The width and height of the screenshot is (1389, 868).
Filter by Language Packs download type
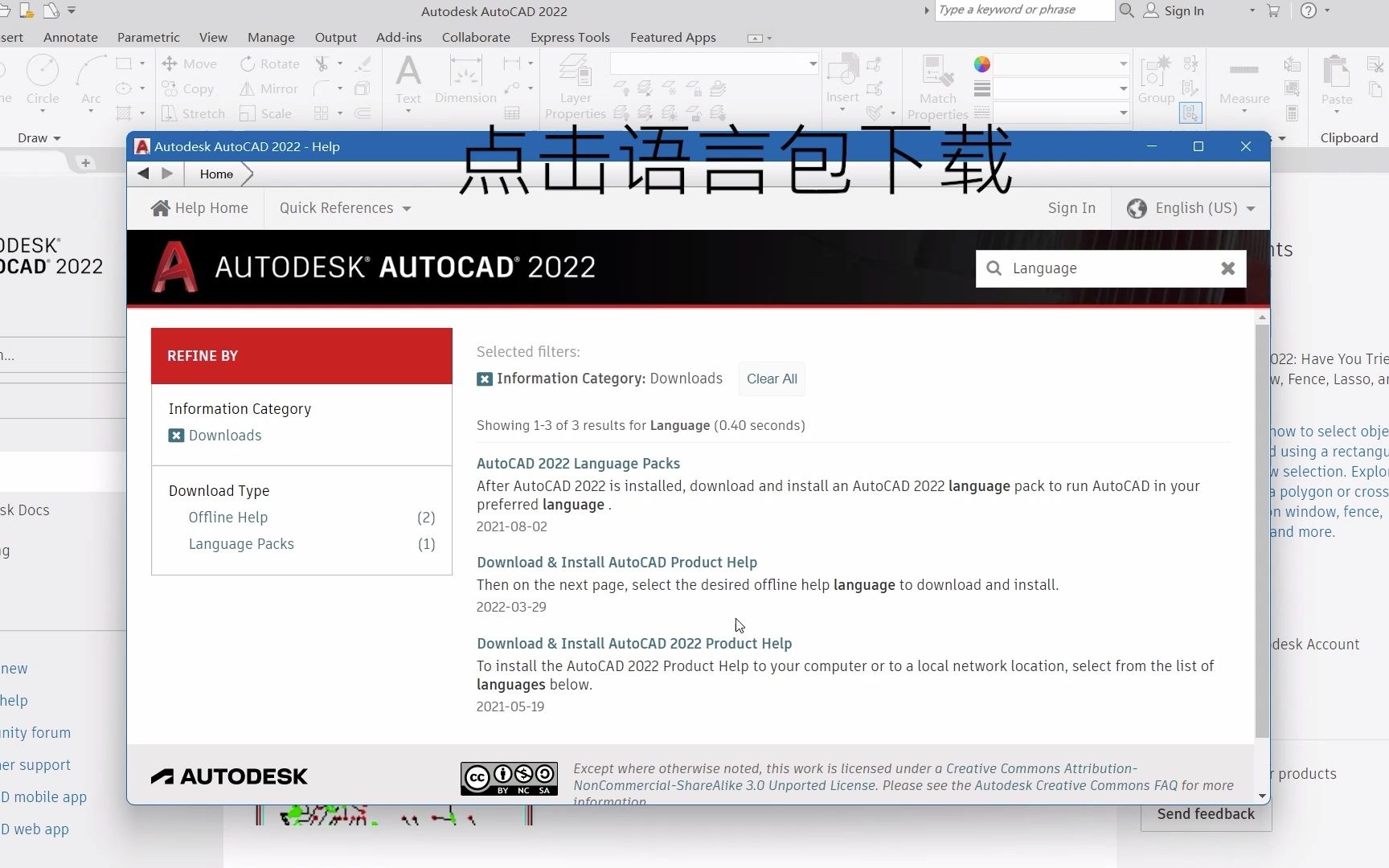[x=241, y=544]
